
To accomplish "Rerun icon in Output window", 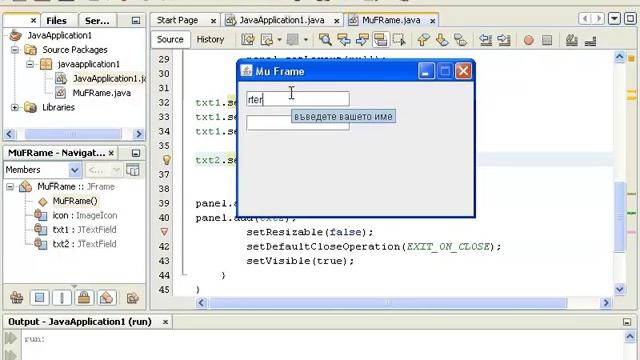I will (11, 338).
